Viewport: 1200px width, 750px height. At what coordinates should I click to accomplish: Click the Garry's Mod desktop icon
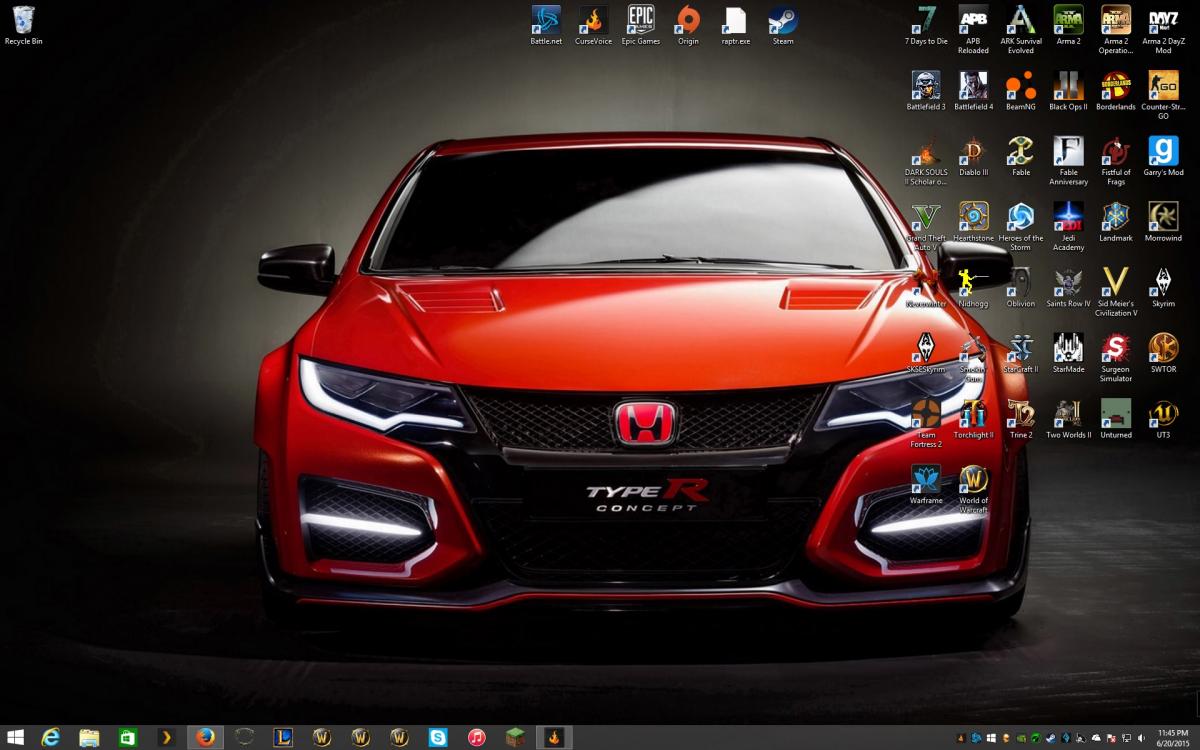pos(1163,152)
